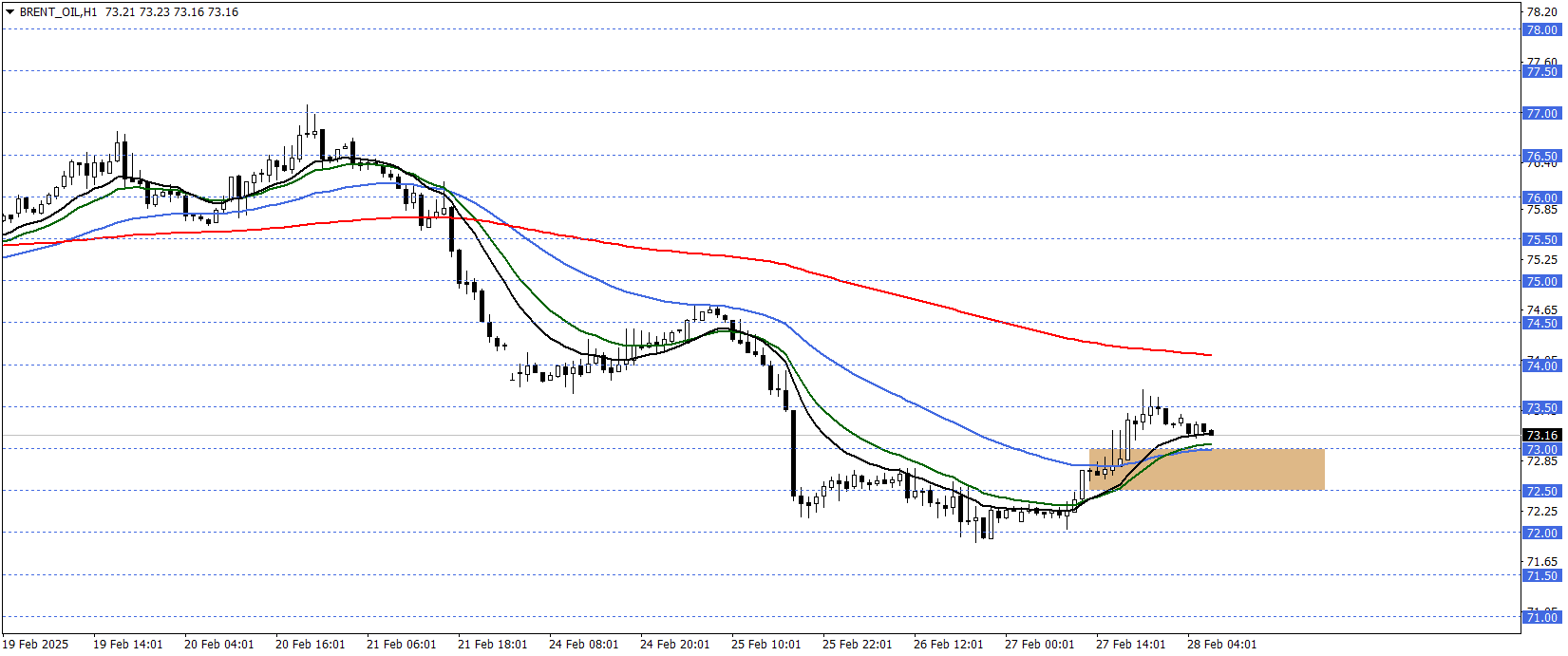The height and width of the screenshot is (656, 1568).
Task: Click the 74.65 price scale value
Action: click(1542, 309)
